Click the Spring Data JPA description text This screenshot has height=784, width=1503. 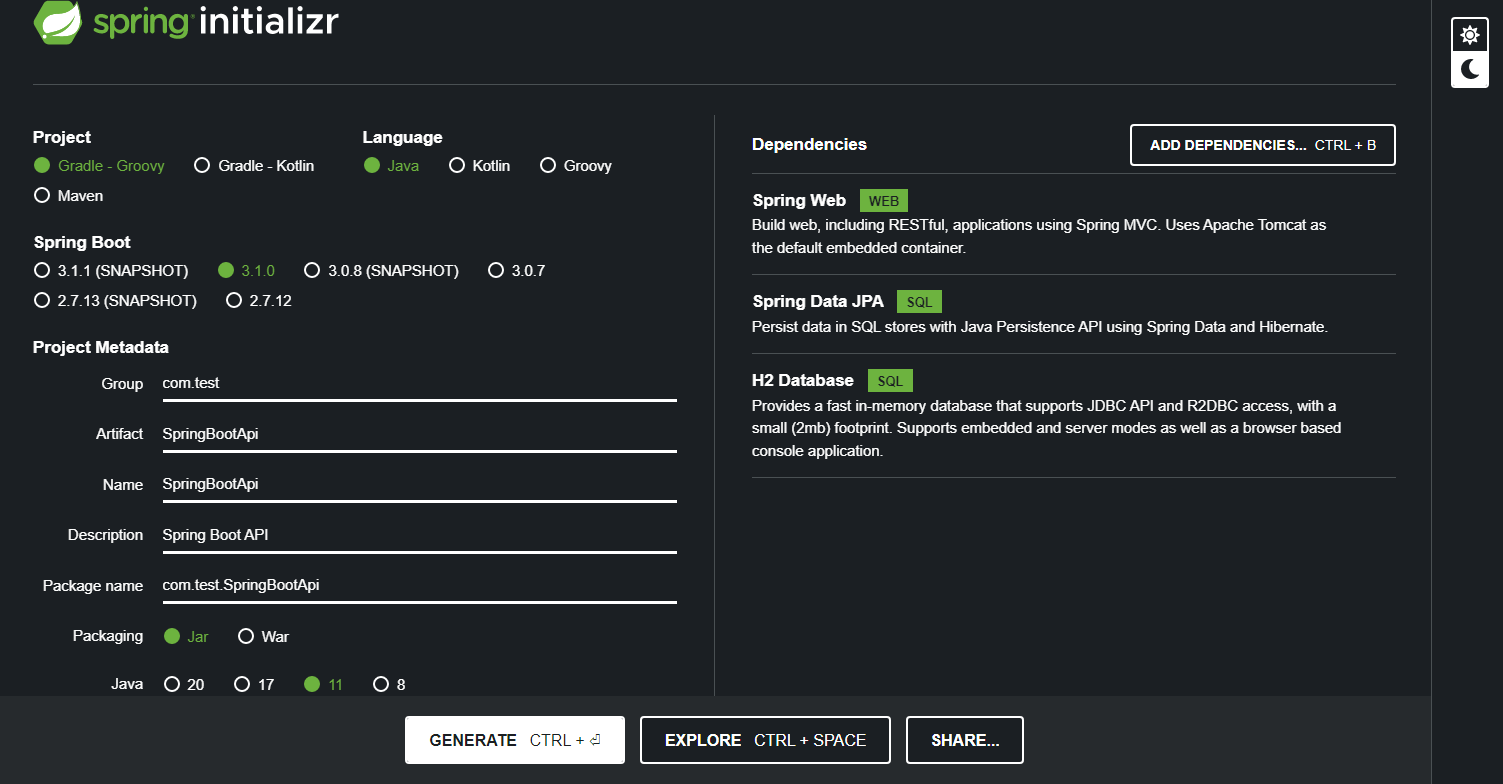tap(1040, 327)
